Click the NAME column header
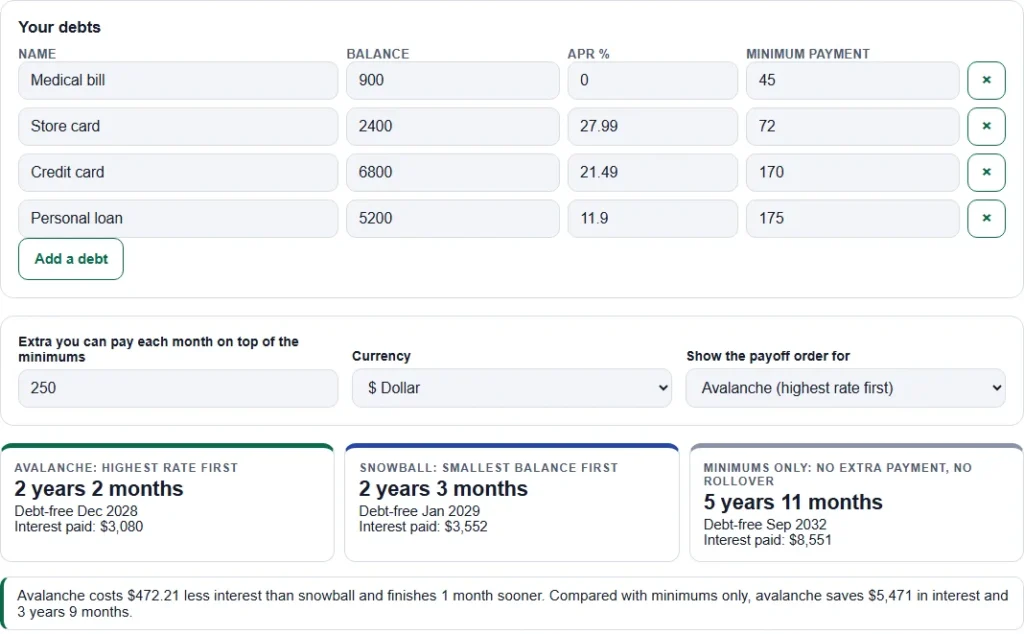 pos(37,54)
